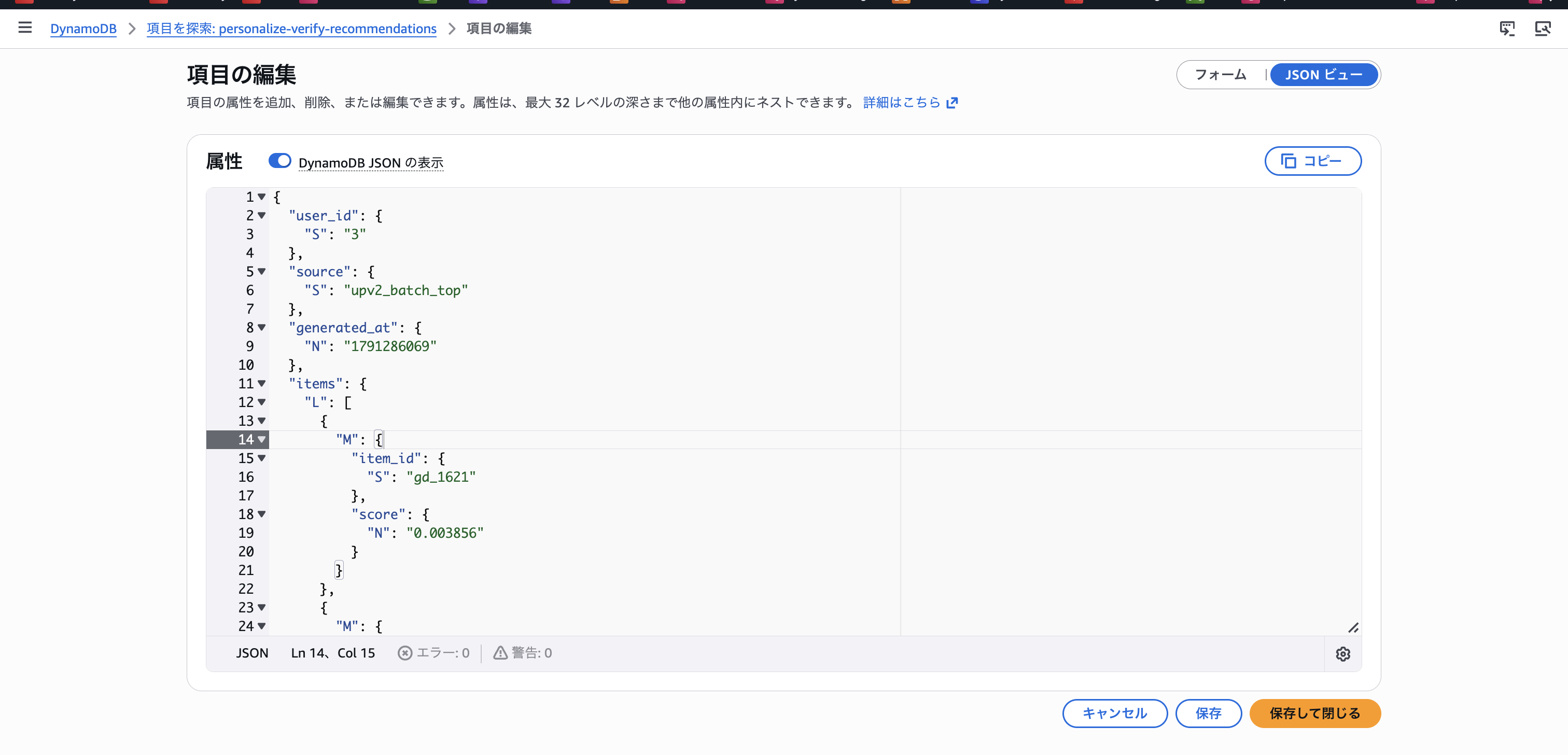Click the screen search icon at the header's far right
Screen dimensions: 1568x755
[x=1543, y=28]
